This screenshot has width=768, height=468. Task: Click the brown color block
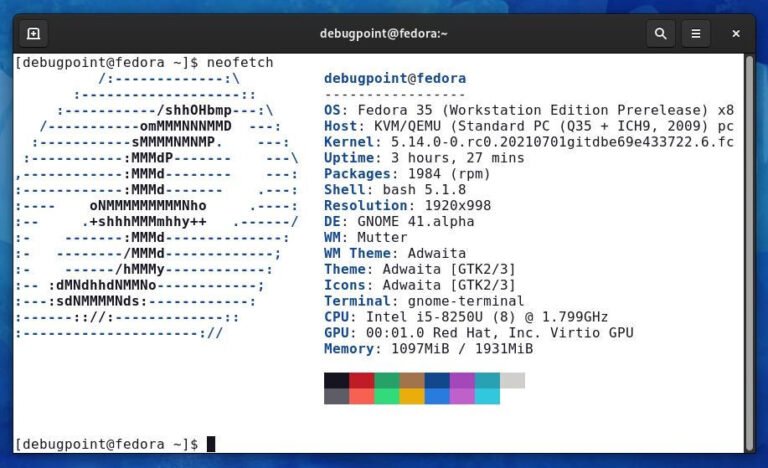click(x=412, y=380)
